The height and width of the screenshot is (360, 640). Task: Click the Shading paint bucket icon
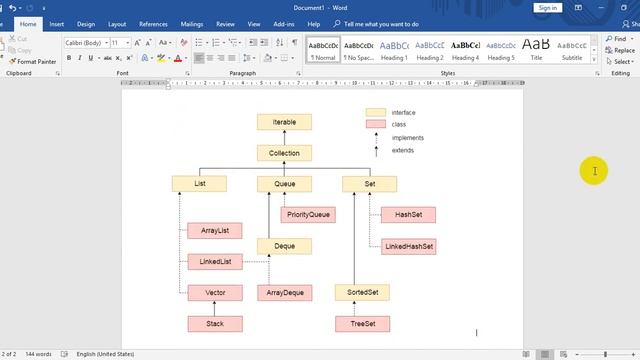click(268, 58)
